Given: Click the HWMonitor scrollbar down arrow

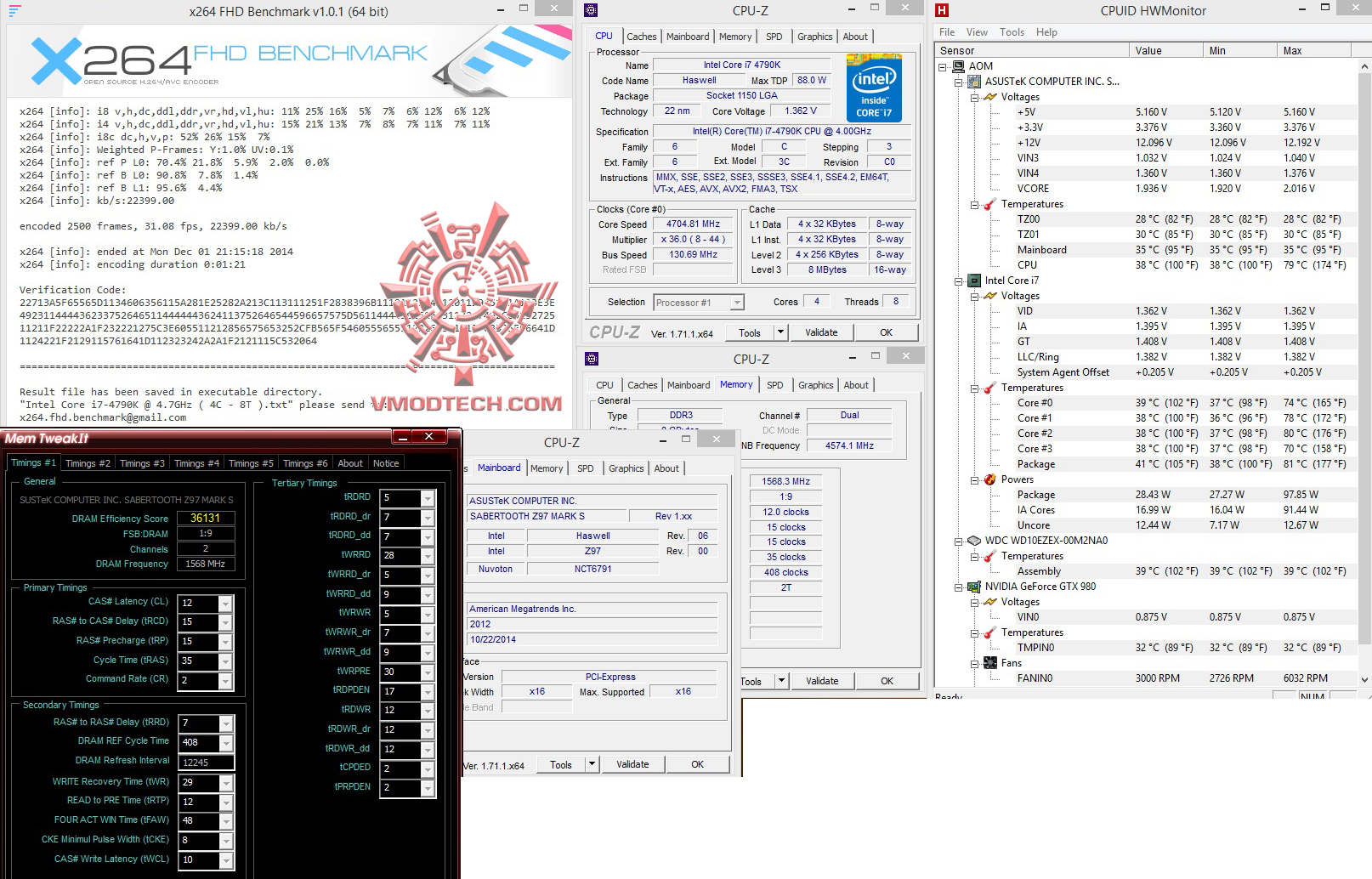Looking at the screenshot, I should [x=1364, y=680].
